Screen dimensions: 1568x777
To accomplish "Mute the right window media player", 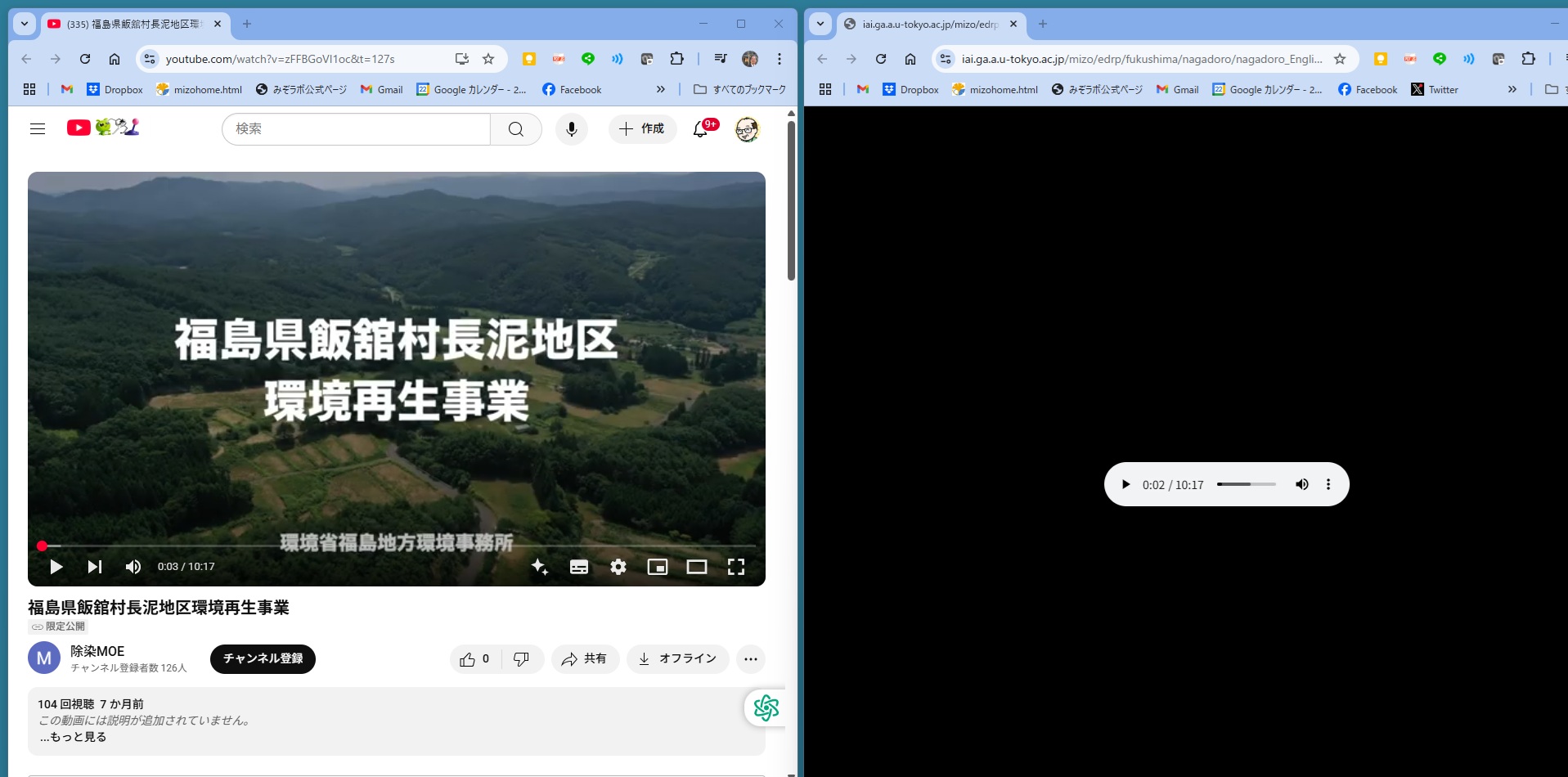I will tap(1302, 485).
